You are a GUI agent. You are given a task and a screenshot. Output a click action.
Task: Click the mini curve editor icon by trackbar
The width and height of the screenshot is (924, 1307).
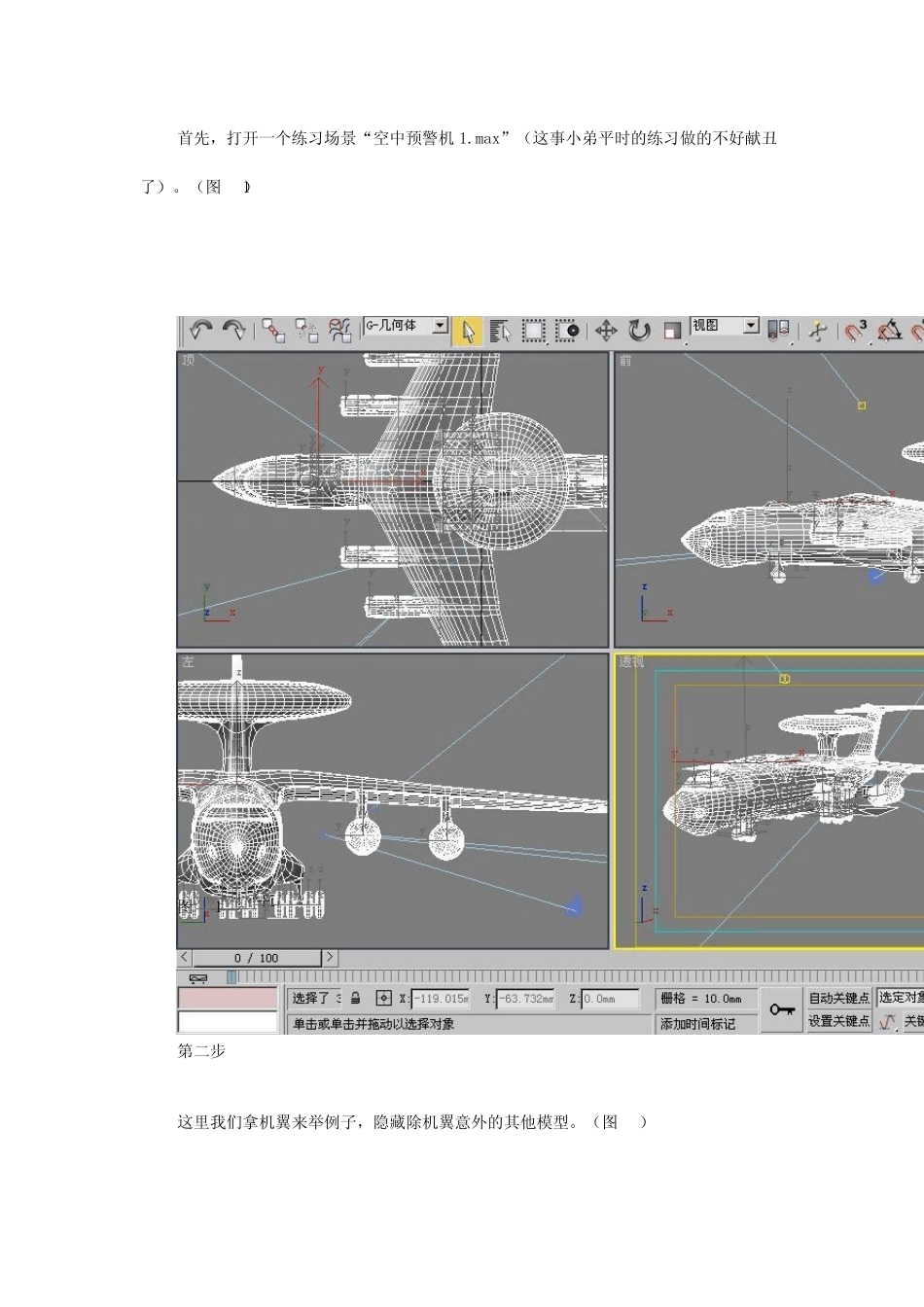(x=198, y=977)
